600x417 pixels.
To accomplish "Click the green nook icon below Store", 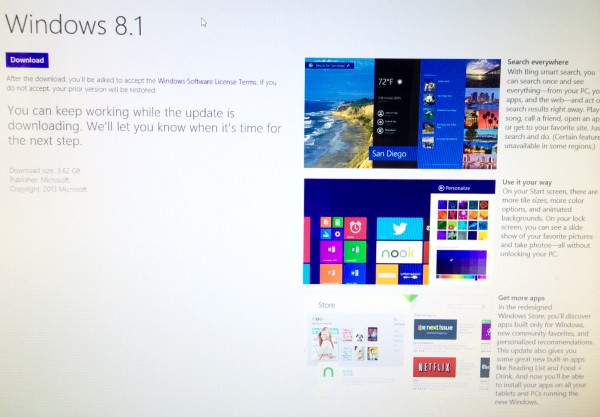I will pos(328,372).
